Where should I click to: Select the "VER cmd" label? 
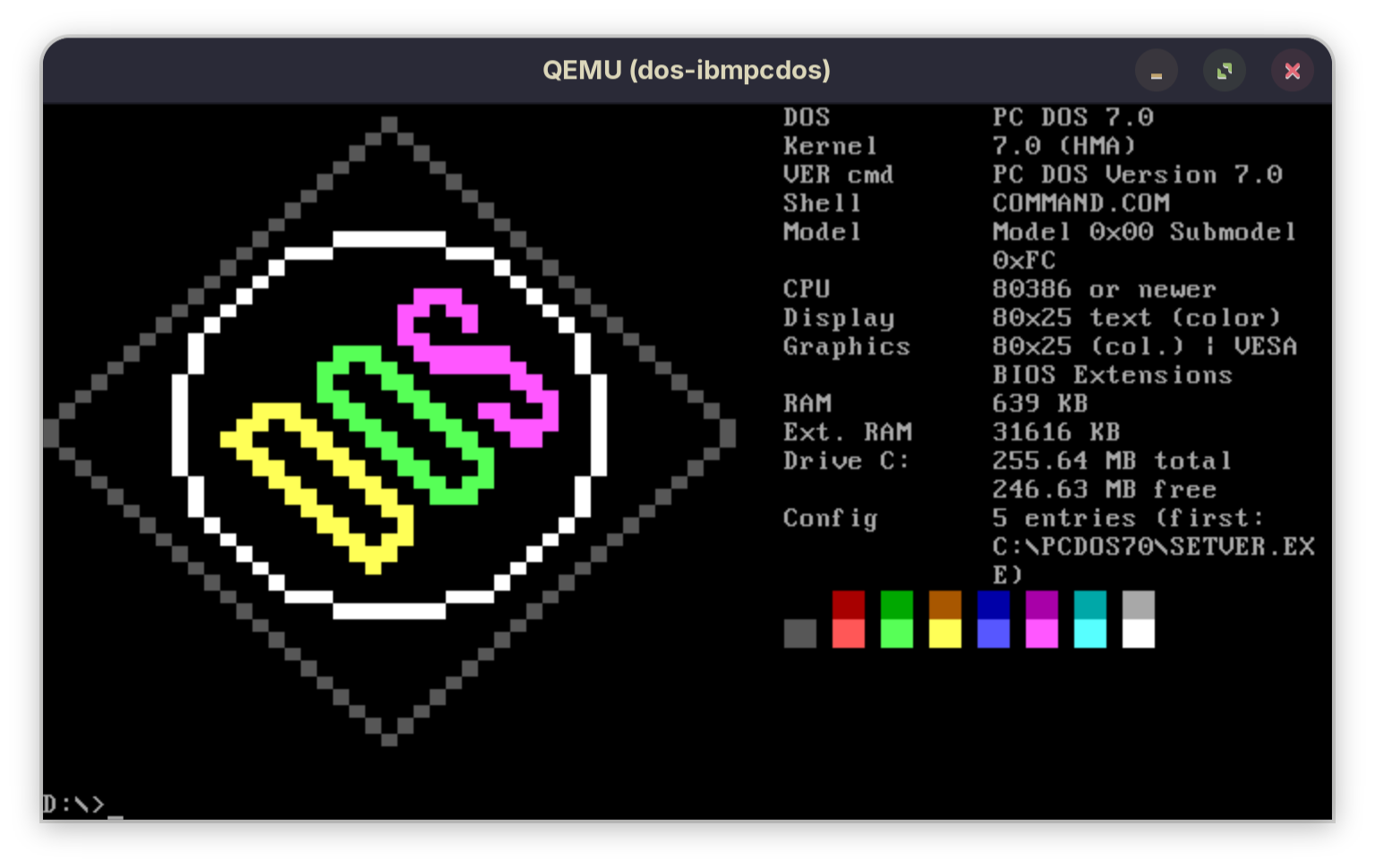point(838,174)
